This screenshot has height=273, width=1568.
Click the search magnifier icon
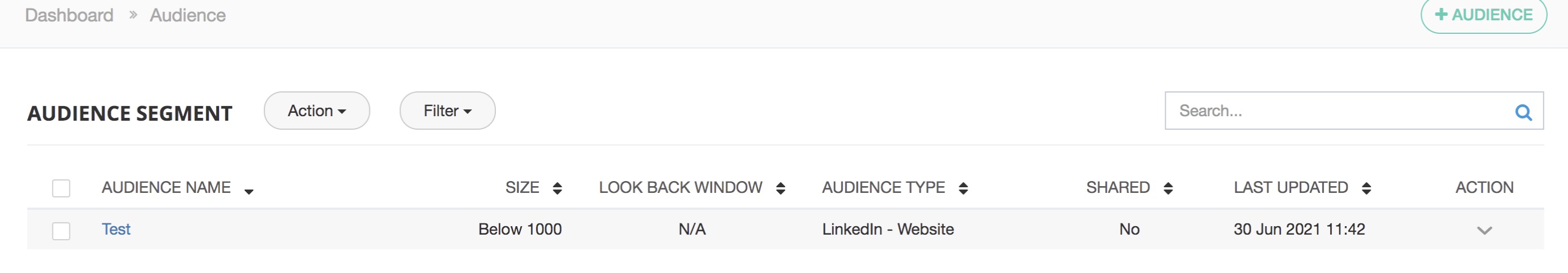(1523, 112)
